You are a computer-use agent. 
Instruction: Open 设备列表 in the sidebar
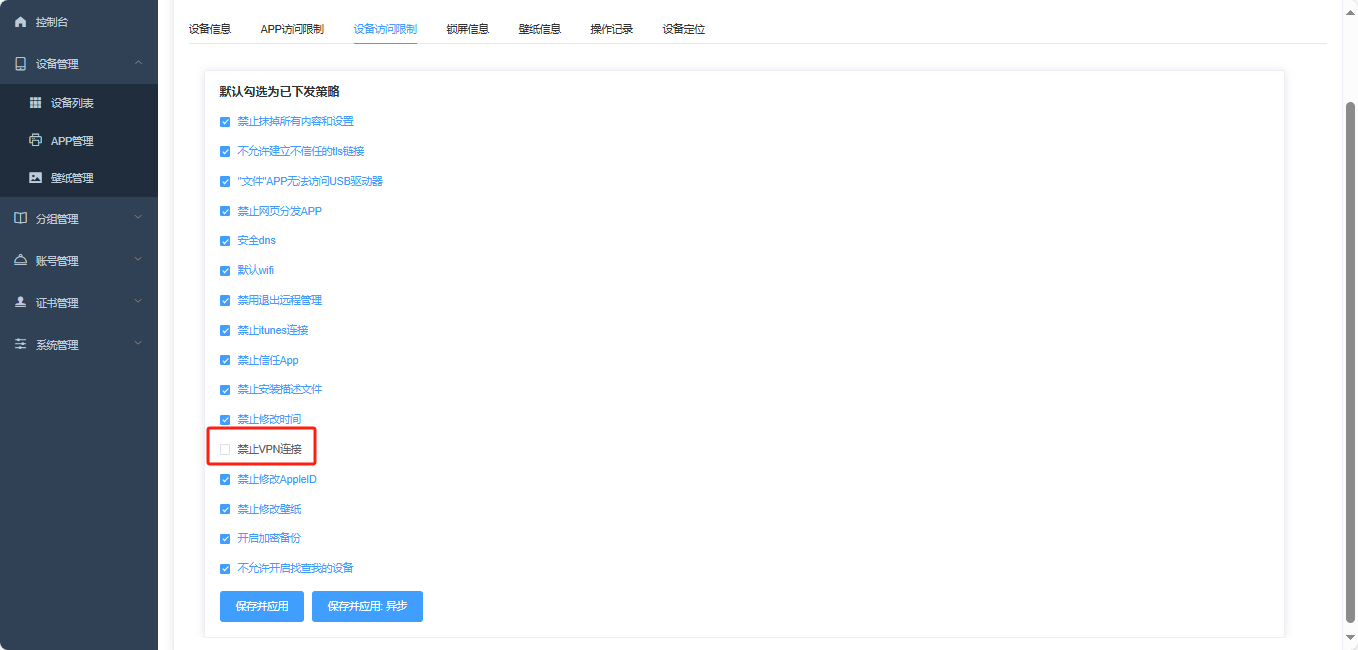click(x=79, y=103)
